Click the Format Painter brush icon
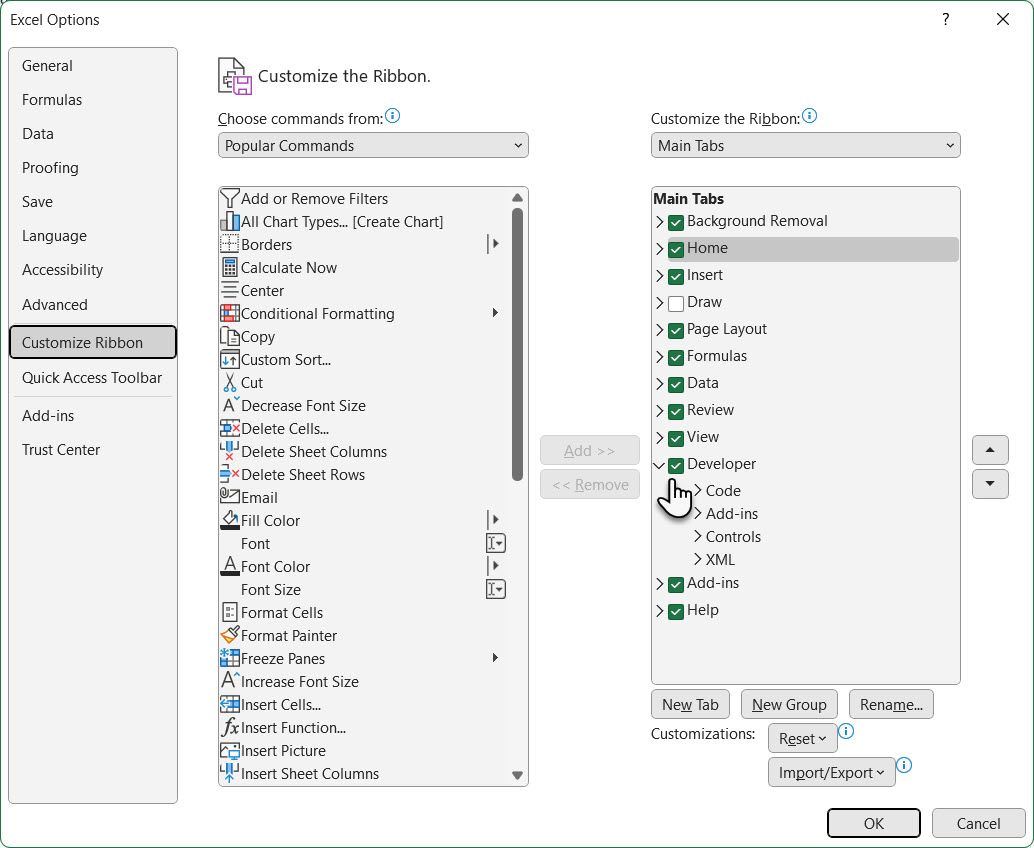The image size is (1034, 848). (x=229, y=636)
